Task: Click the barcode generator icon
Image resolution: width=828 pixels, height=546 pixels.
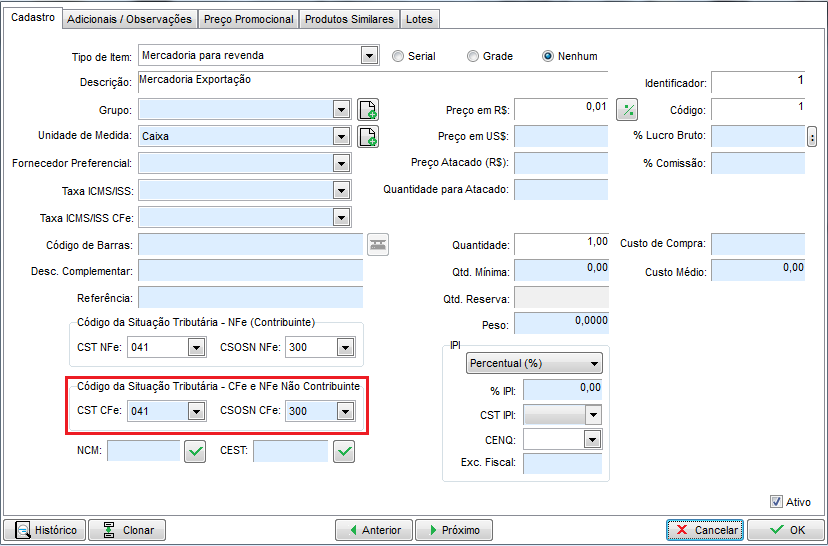Action: (x=377, y=245)
